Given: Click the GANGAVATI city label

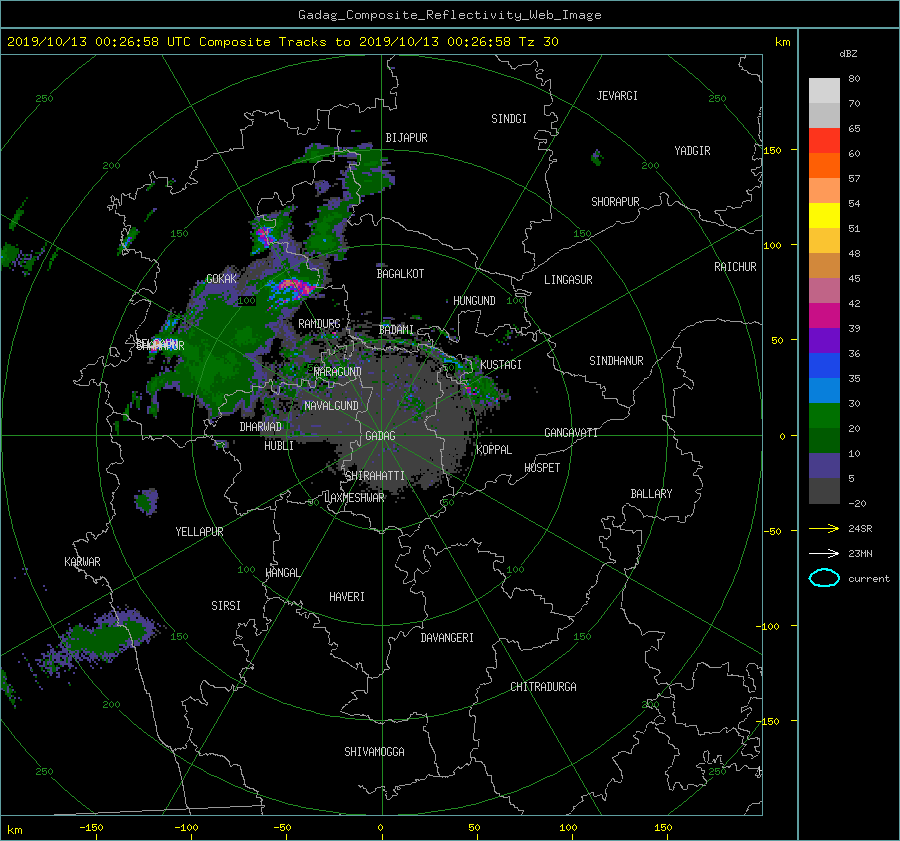Looking at the screenshot, I should 571,433.
